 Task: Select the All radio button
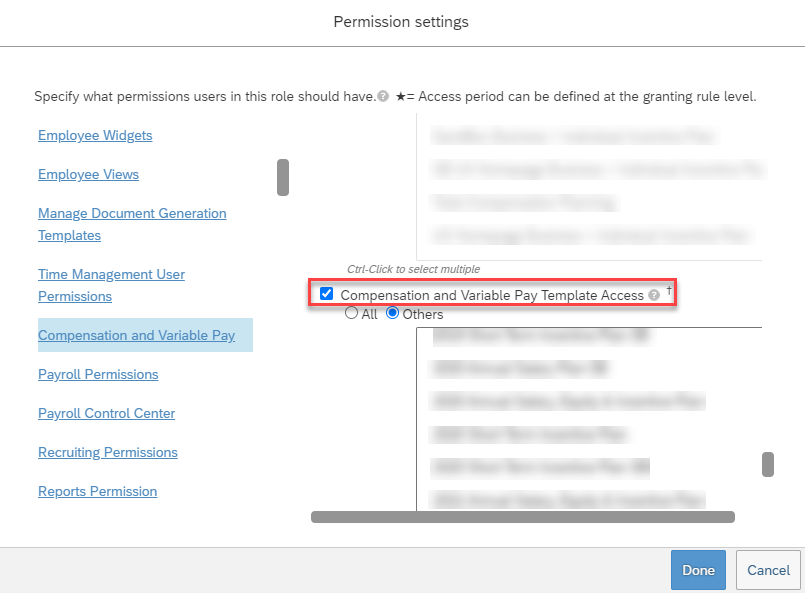click(351, 313)
